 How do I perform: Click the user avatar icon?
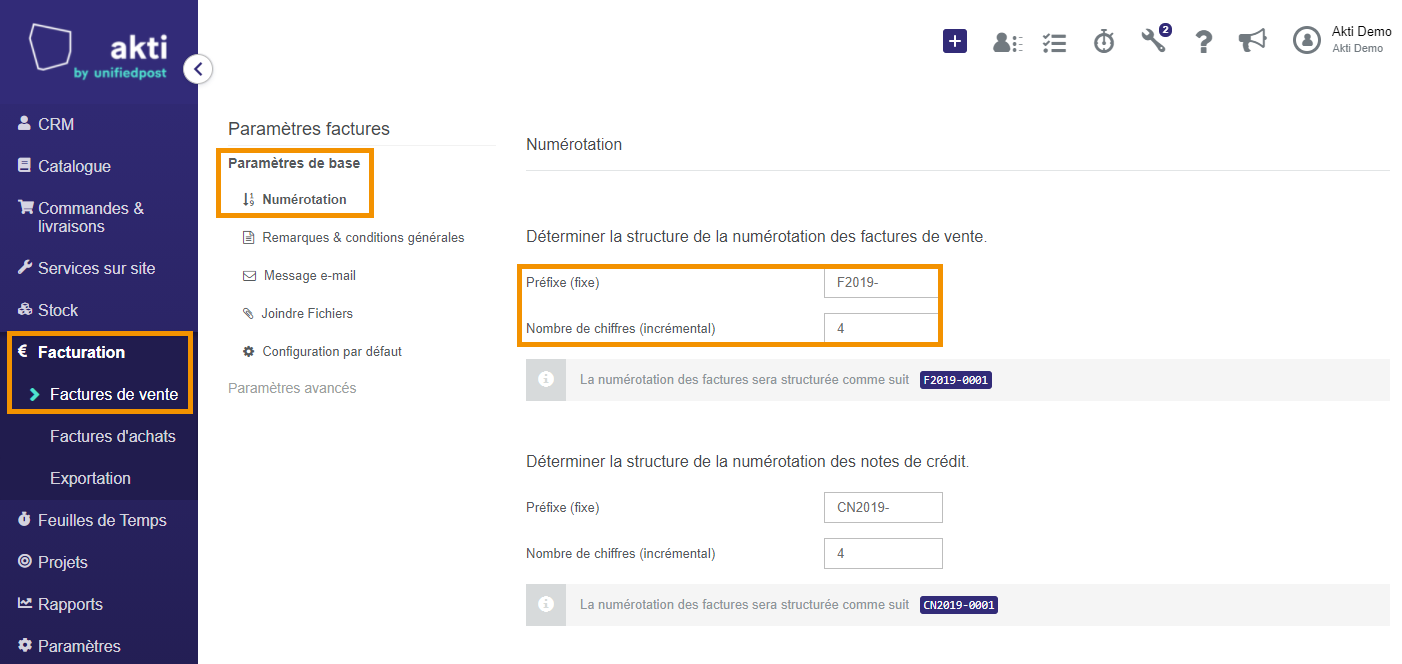[x=1307, y=40]
